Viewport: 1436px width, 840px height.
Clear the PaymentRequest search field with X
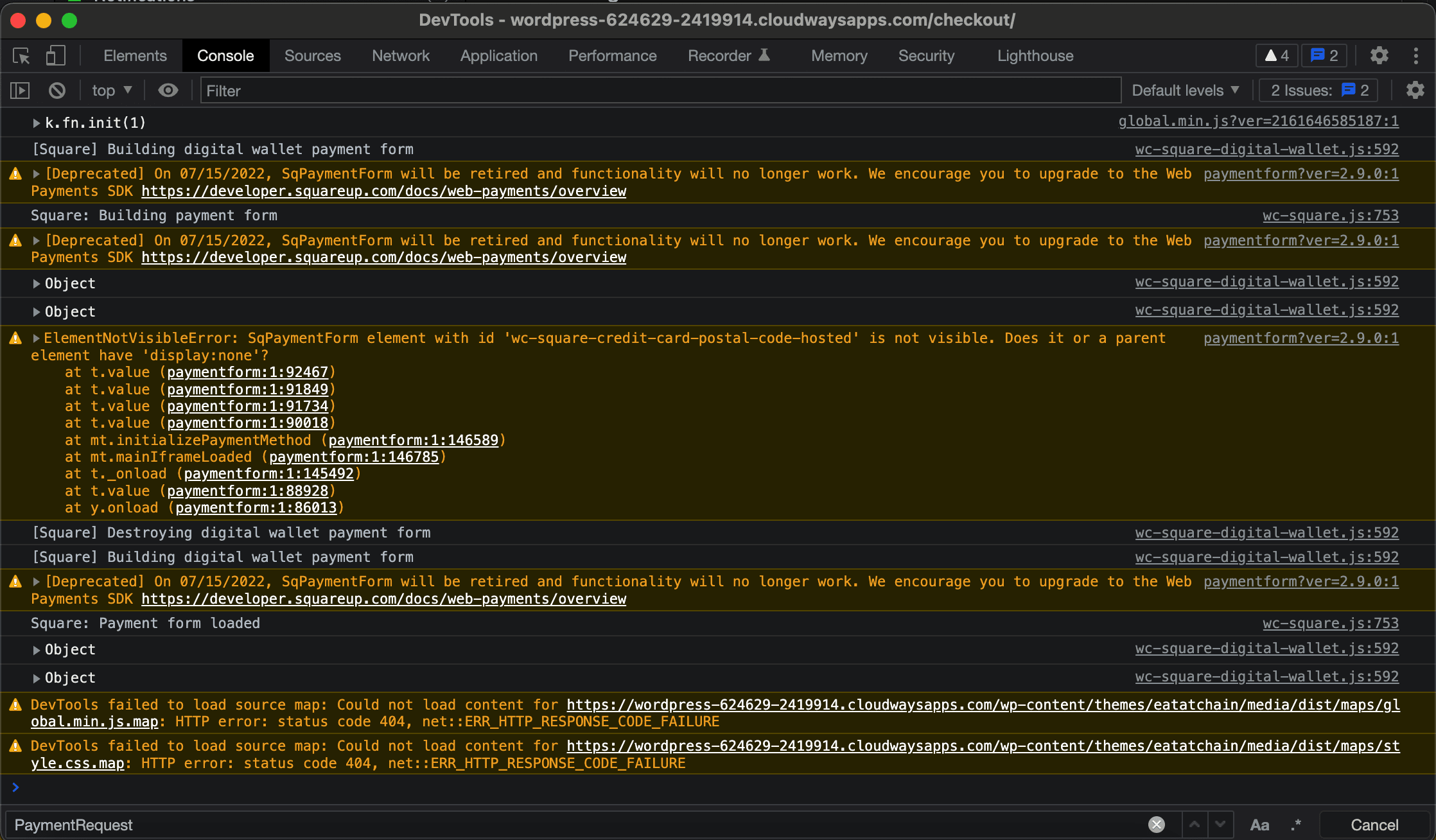click(x=1156, y=825)
